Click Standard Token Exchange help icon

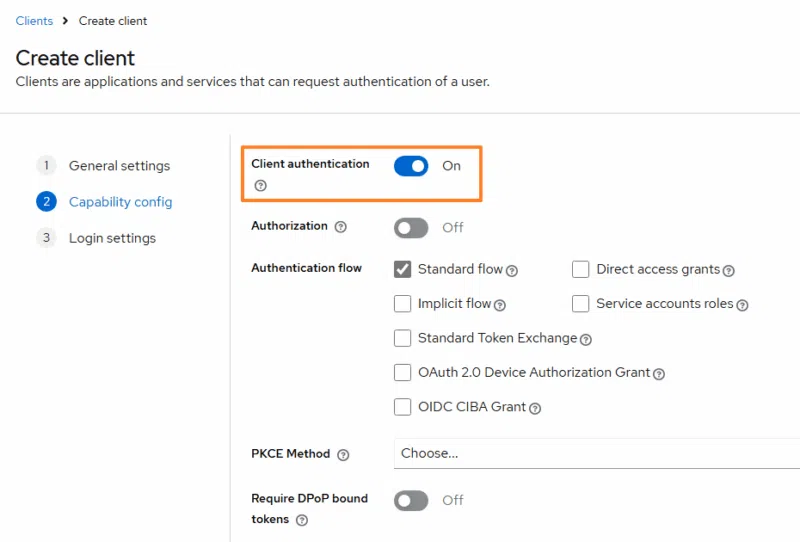[586, 340]
